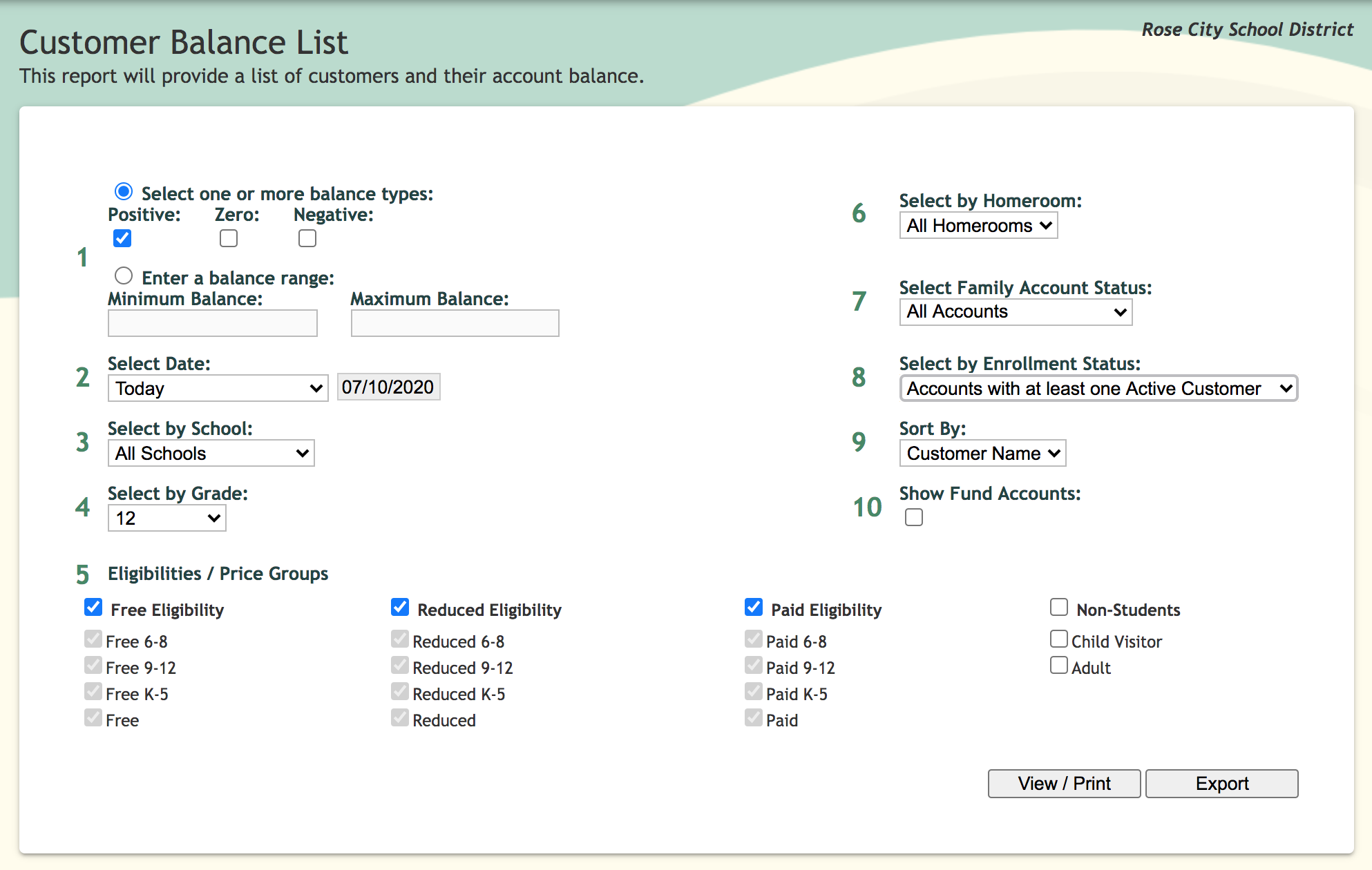Screen dimensions: 1372x870
Task: Click the Maximum Balance input field
Action: point(455,323)
